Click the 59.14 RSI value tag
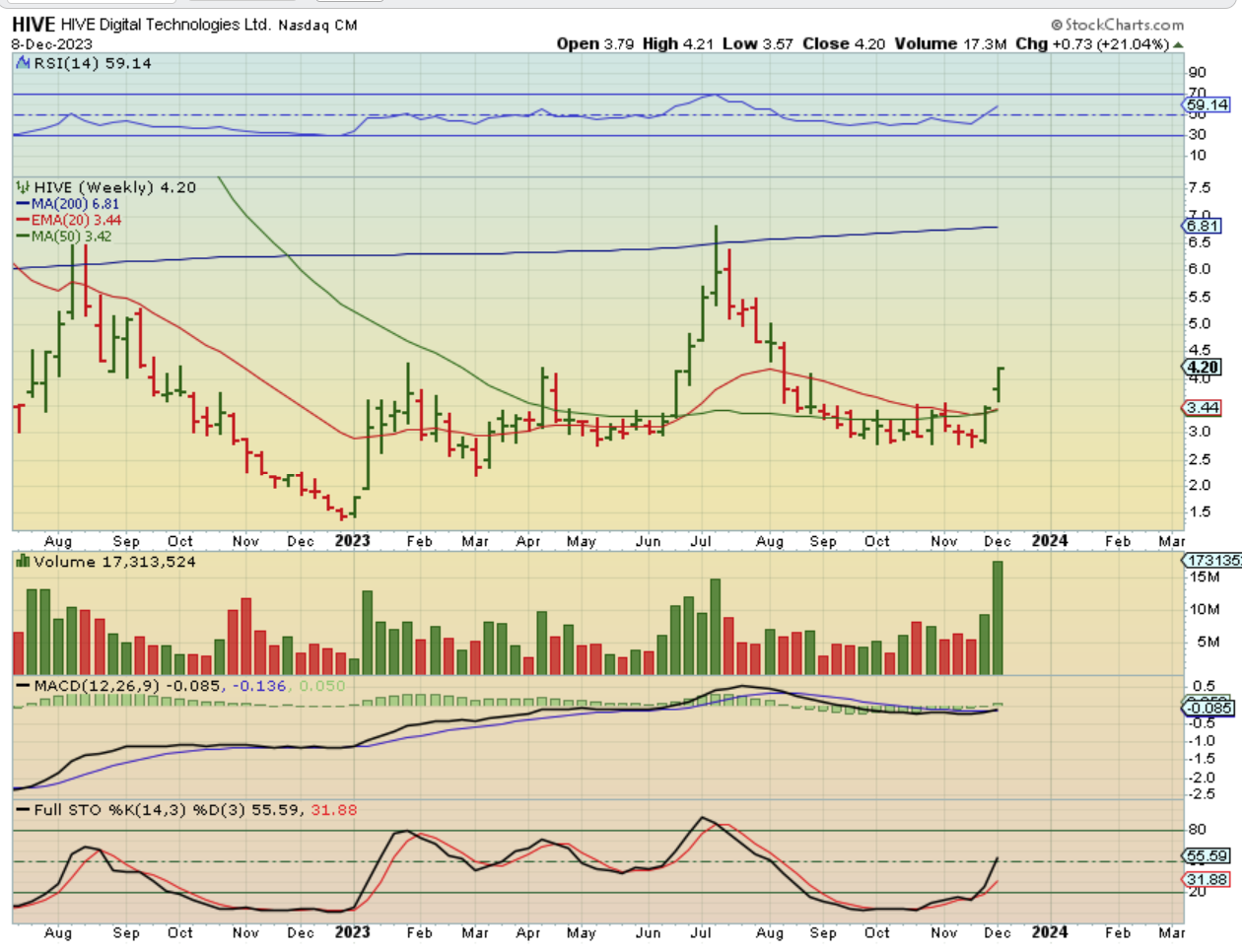This screenshot has width=1242, height=952. pyautogui.click(x=1206, y=104)
